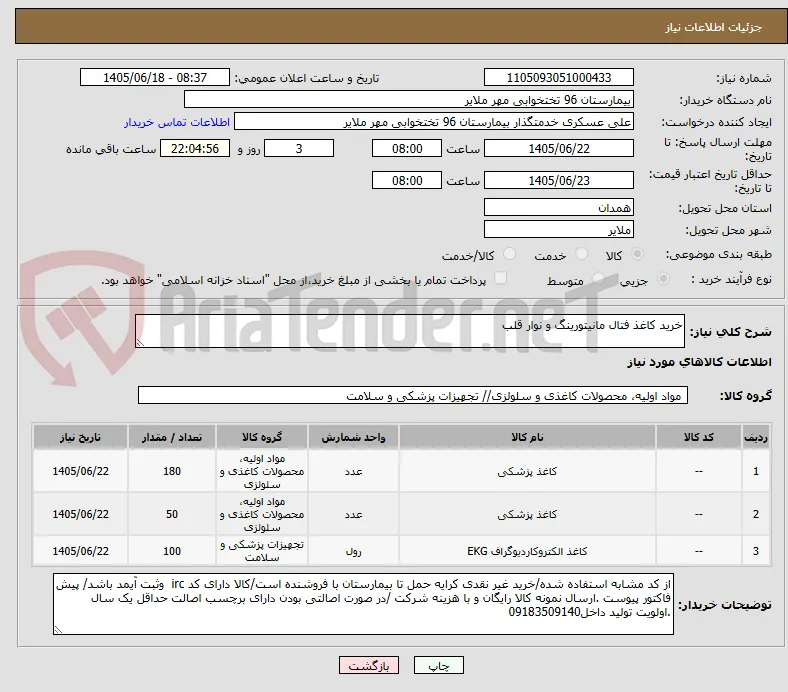Click کاغذ پزشکی in row 2
The width and height of the screenshot is (788, 692).
click(x=527, y=514)
